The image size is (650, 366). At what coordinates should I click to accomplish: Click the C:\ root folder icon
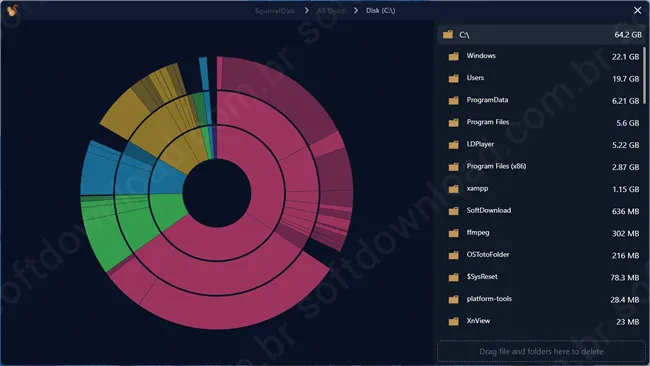[448, 34]
